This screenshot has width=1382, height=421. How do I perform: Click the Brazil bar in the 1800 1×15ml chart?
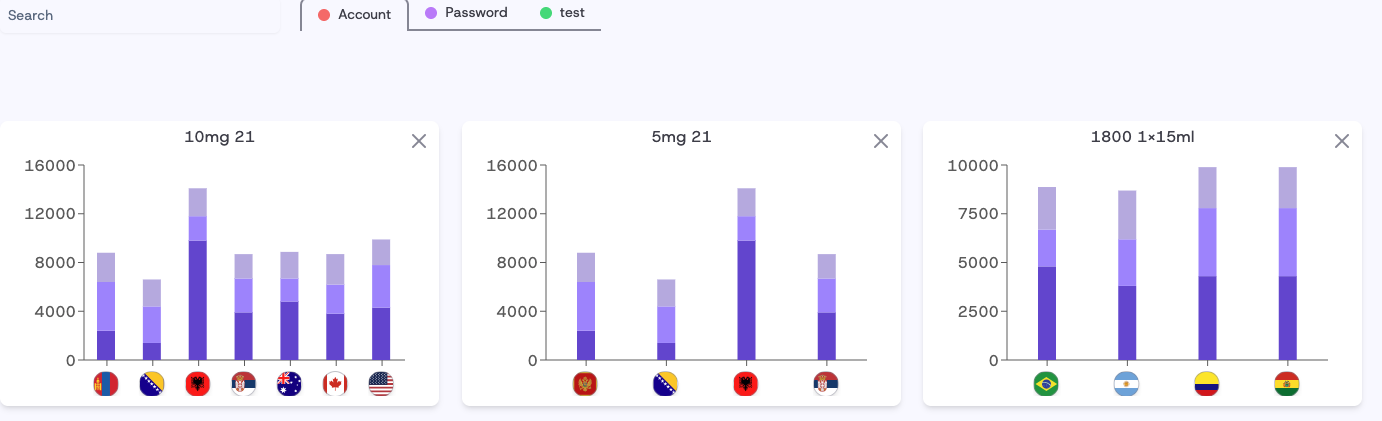point(1047,273)
